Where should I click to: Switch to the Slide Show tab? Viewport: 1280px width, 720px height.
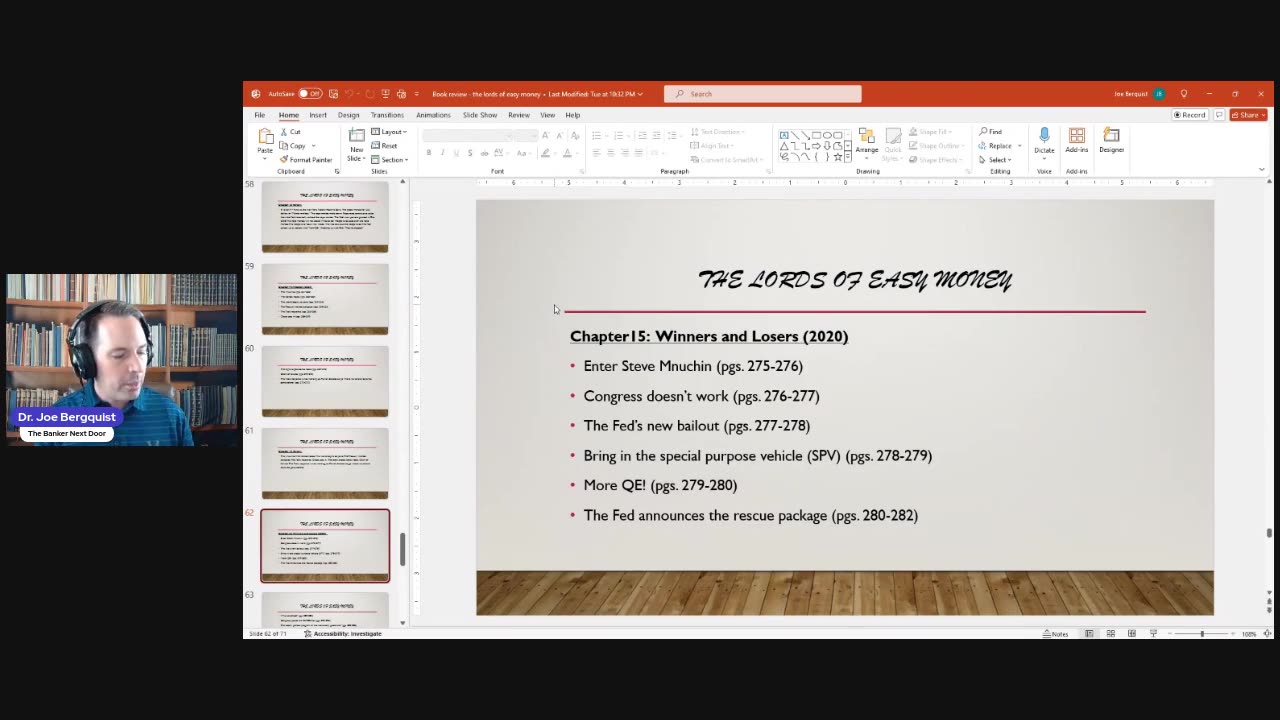pyautogui.click(x=480, y=115)
